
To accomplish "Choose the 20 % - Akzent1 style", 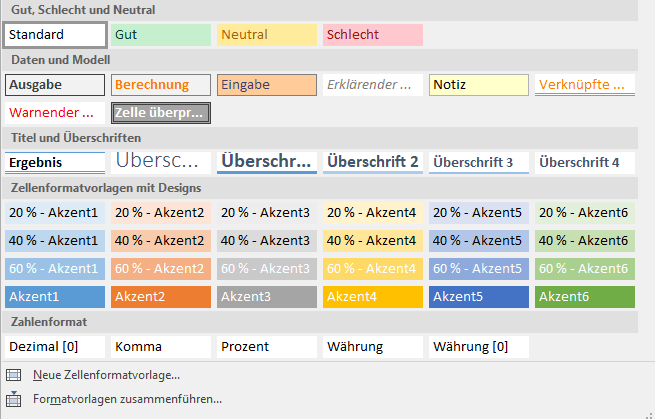I will [x=55, y=213].
